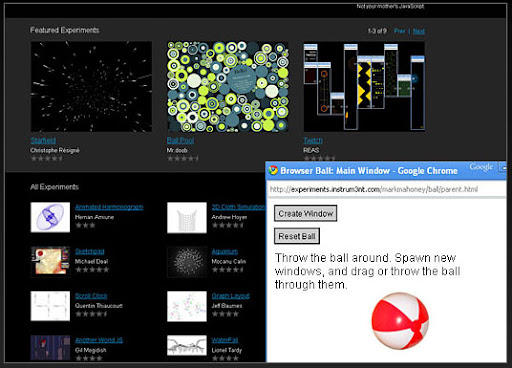This screenshot has width=512, height=368.
Task: Click author name REAS under Twitch
Action: (311, 150)
